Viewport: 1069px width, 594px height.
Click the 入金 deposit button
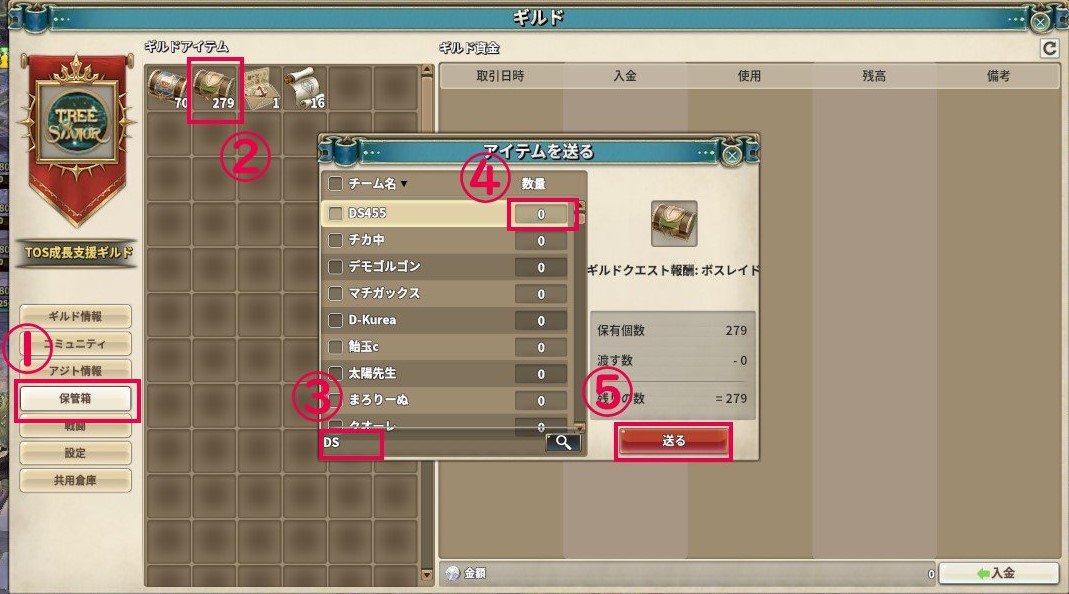tap(999, 574)
